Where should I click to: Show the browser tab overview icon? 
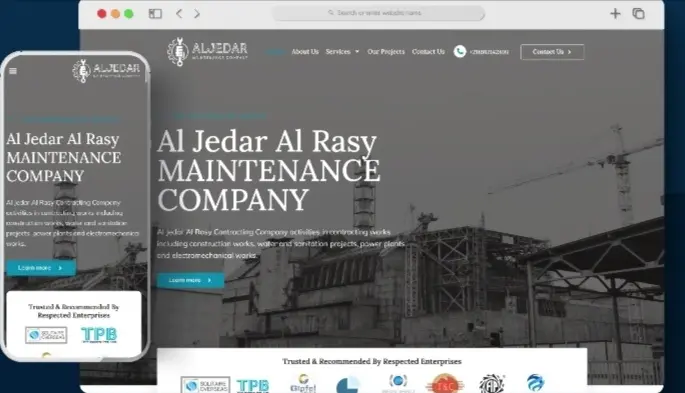[638, 14]
